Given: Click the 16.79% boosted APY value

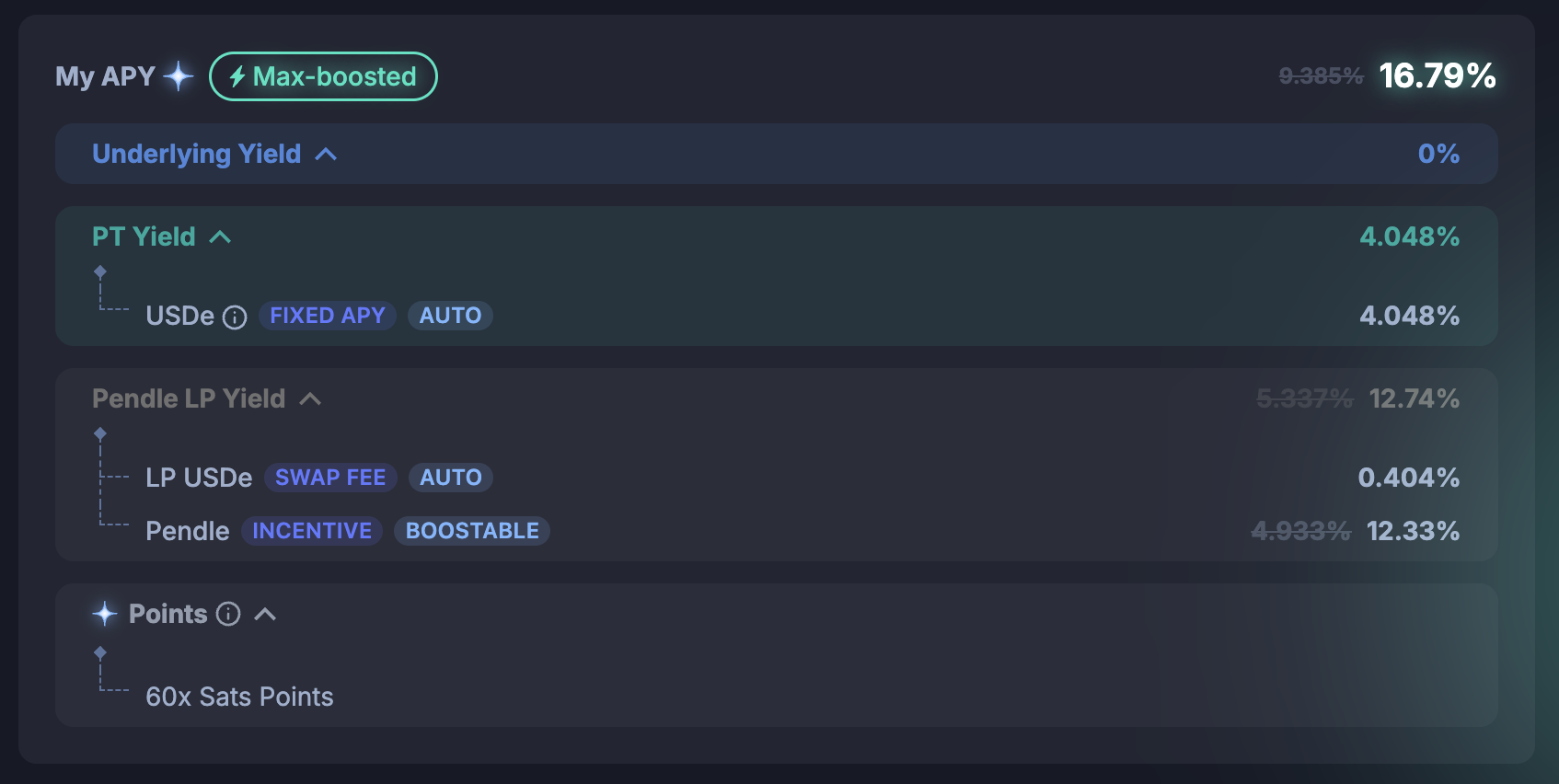Looking at the screenshot, I should click(1438, 75).
